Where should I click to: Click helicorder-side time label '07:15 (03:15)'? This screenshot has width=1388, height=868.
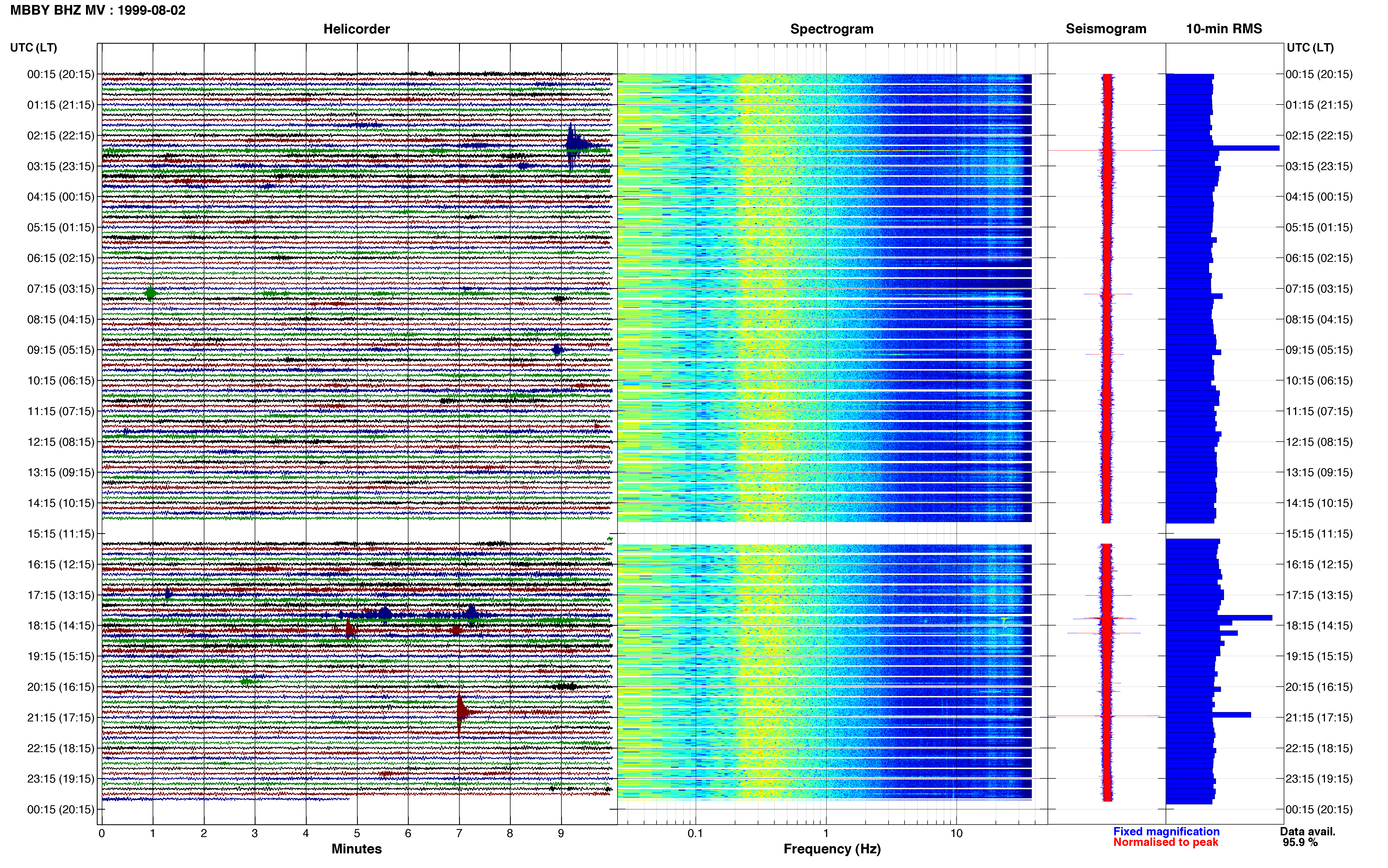pyautogui.click(x=61, y=289)
